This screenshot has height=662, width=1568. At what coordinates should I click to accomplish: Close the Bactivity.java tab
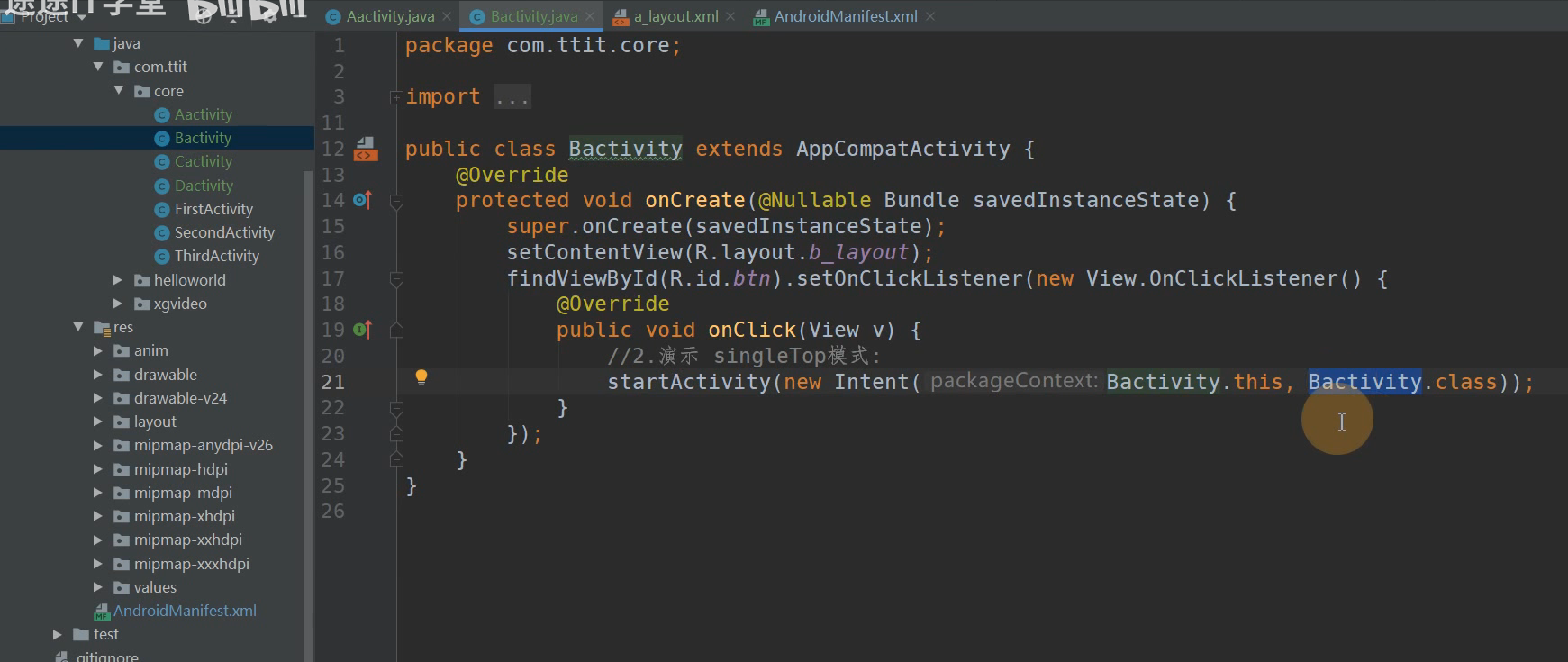(590, 16)
